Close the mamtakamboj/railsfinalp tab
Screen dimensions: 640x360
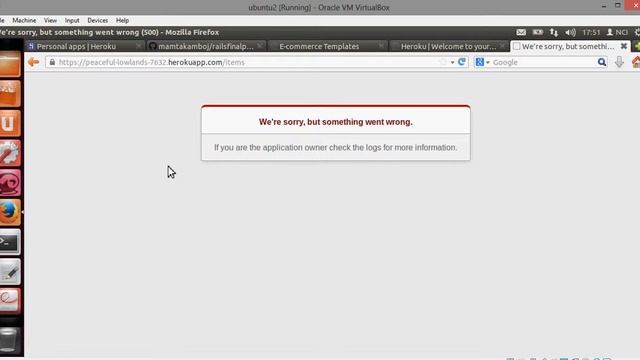[260, 46]
